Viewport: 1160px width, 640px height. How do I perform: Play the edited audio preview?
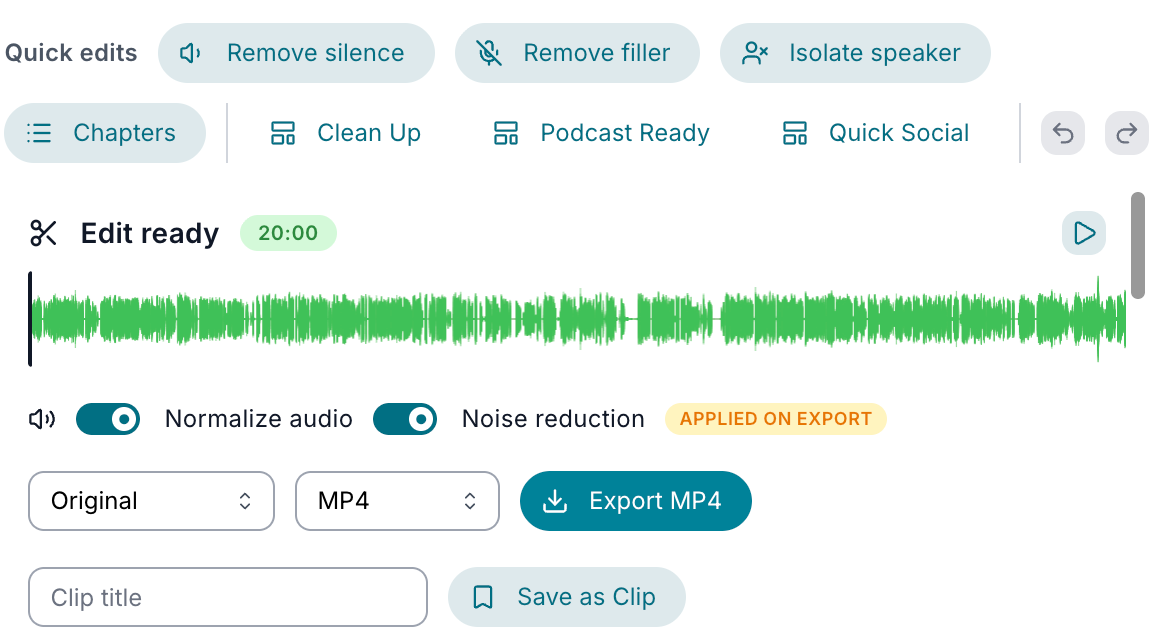(1084, 233)
